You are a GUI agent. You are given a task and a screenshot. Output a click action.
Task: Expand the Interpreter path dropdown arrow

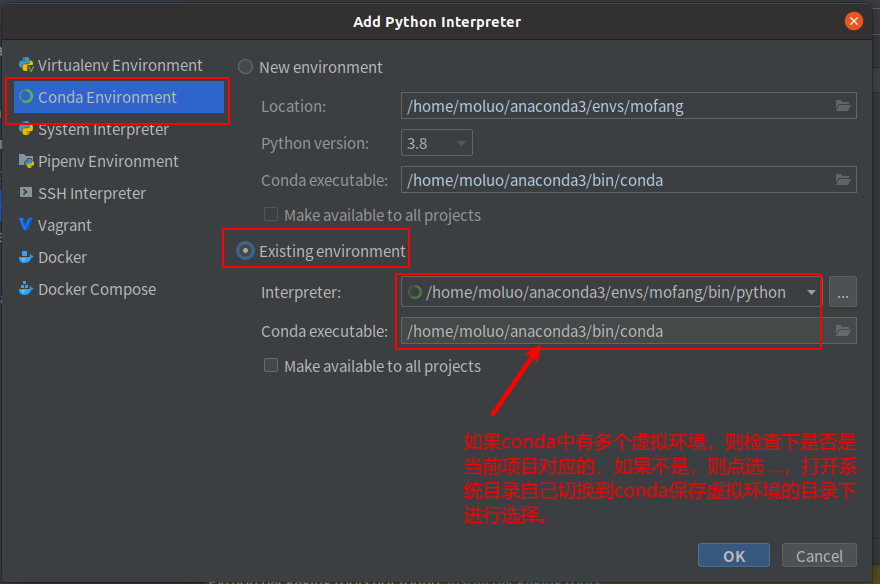pos(811,292)
